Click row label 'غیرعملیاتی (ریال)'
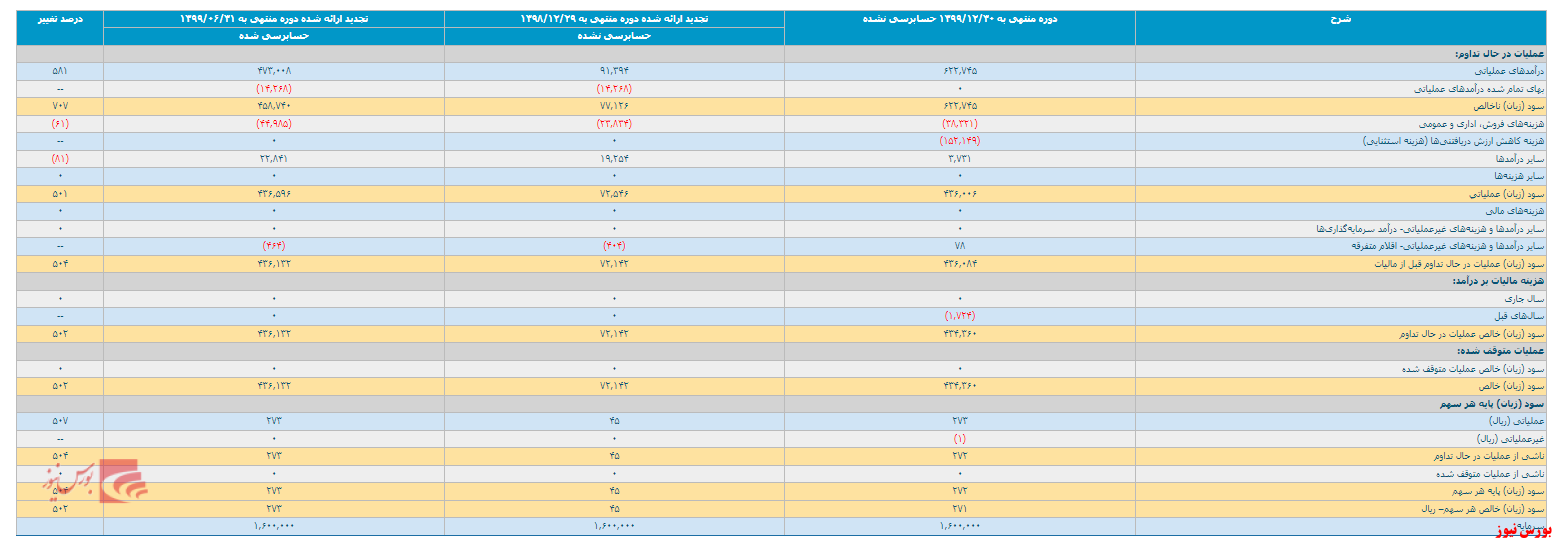The height and width of the screenshot is (542, 1555). [1511, 439]
